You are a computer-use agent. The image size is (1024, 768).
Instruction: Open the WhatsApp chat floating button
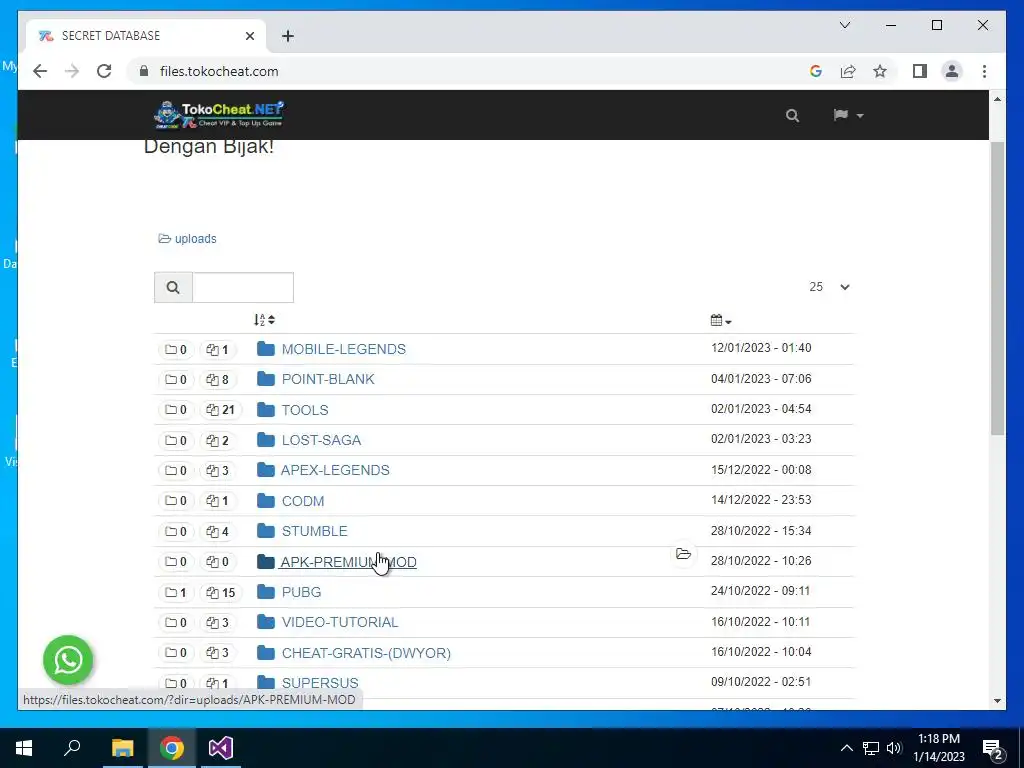coord(68,660)
